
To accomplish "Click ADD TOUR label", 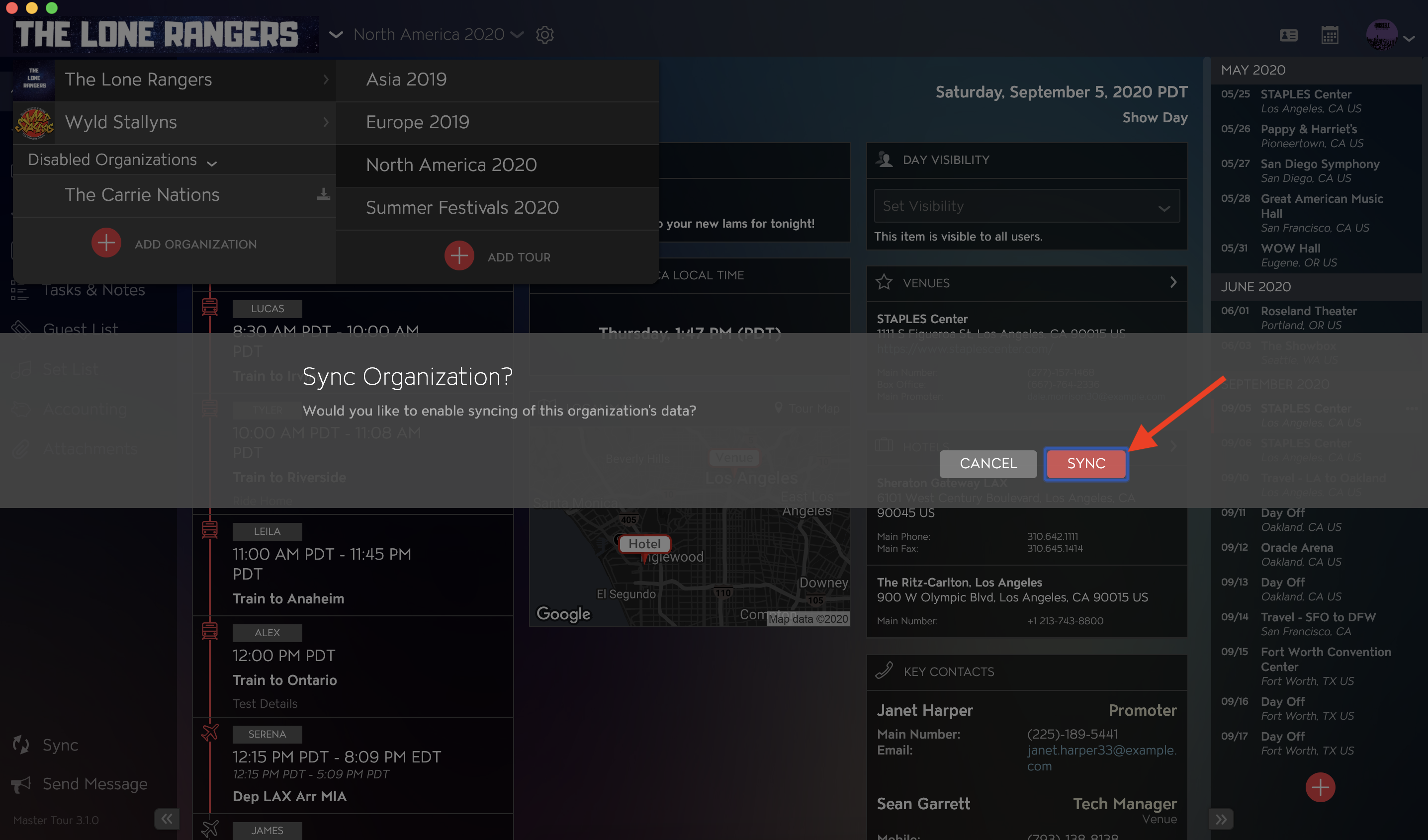I will (519, 257).
